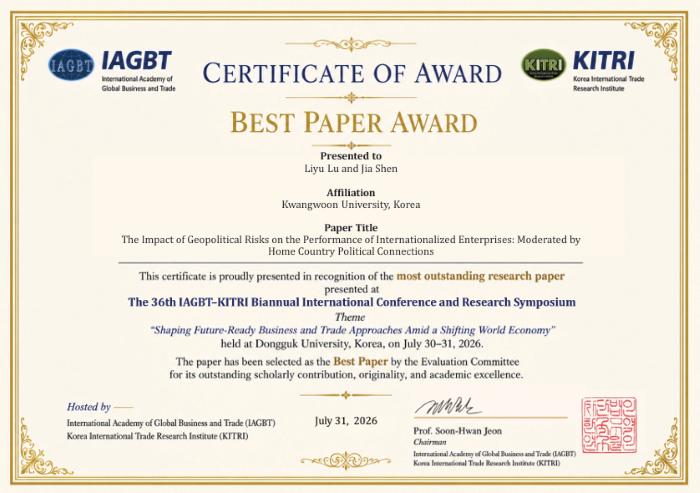Click paper title line starting 'The Impact of Geopolitical Risks'

(351, 239)
